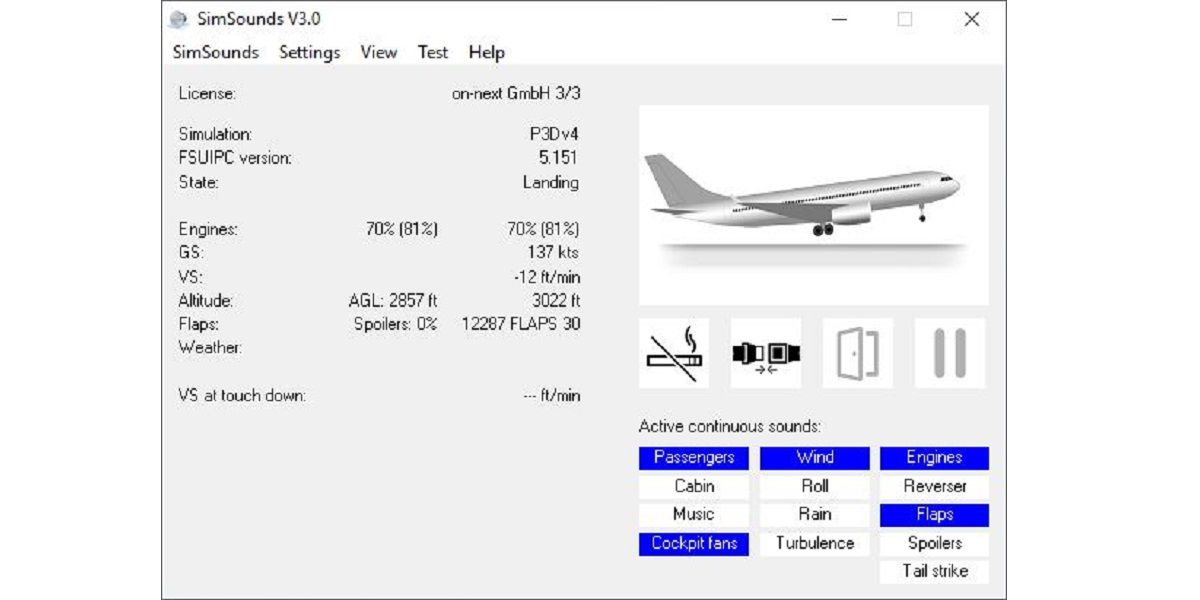Enable the Reverser sound

coord(934,486)
